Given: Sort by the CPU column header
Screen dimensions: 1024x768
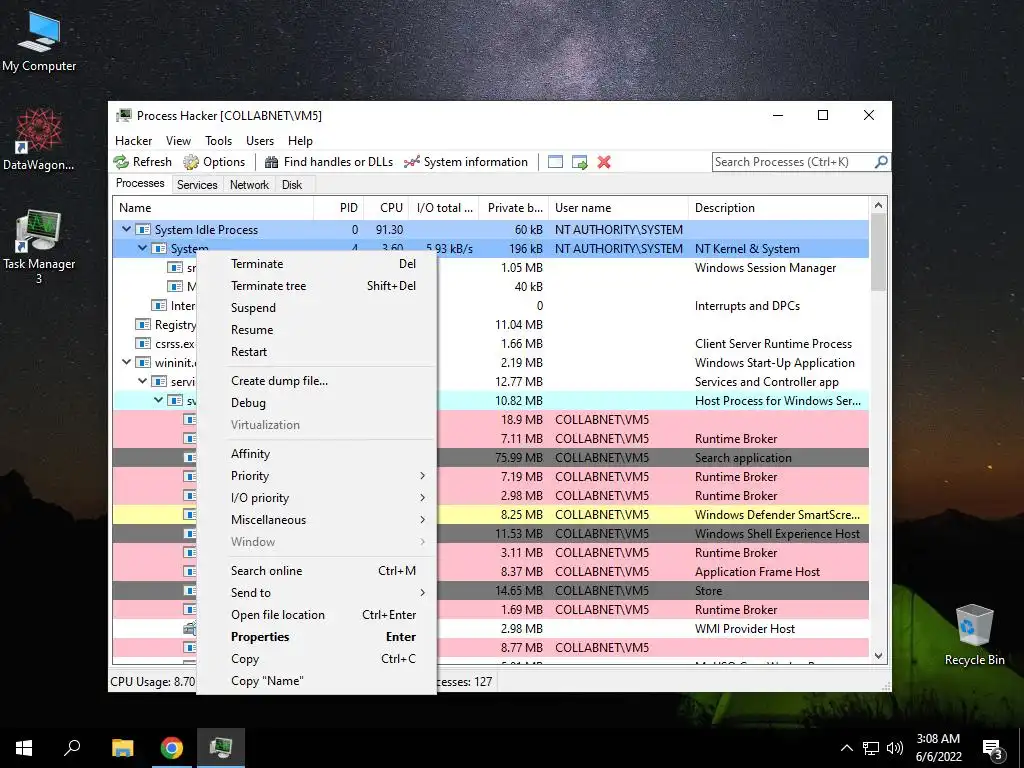Looking at the screenshot, I should [x=387, y=208].
